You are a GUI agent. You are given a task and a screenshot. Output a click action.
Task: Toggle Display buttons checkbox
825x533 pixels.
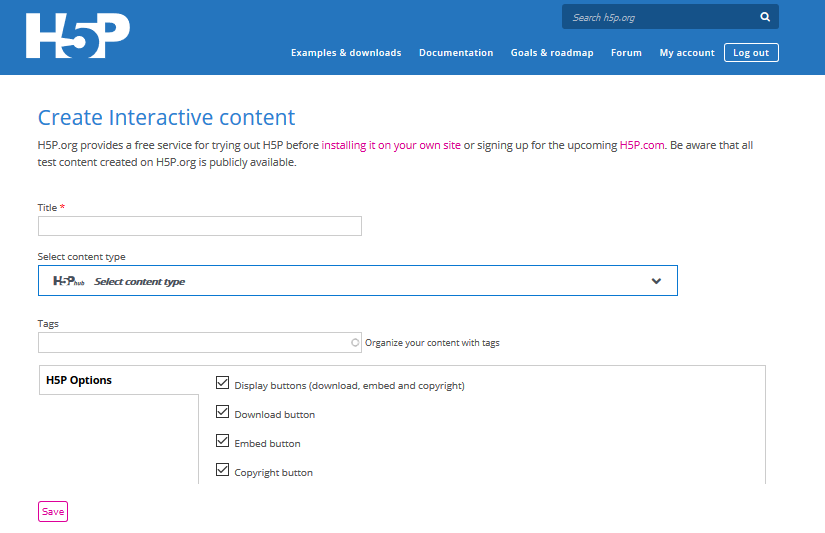click(223, 382)
